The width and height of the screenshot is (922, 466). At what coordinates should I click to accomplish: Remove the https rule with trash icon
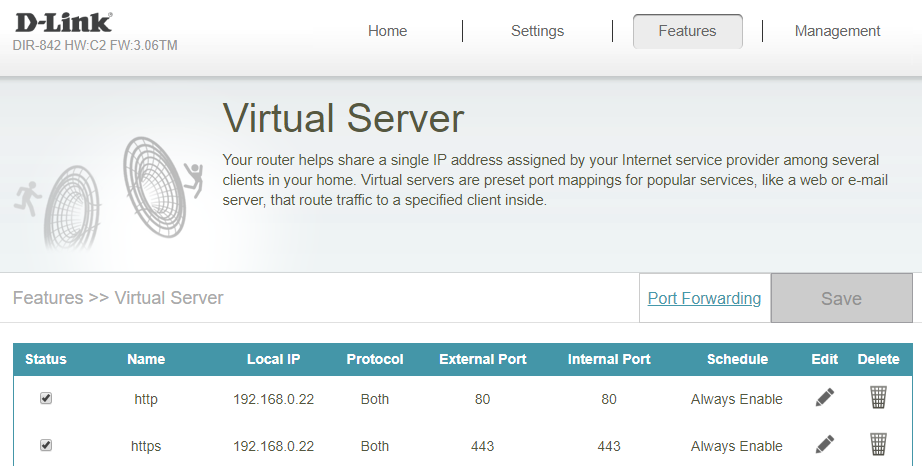point(877,444)
